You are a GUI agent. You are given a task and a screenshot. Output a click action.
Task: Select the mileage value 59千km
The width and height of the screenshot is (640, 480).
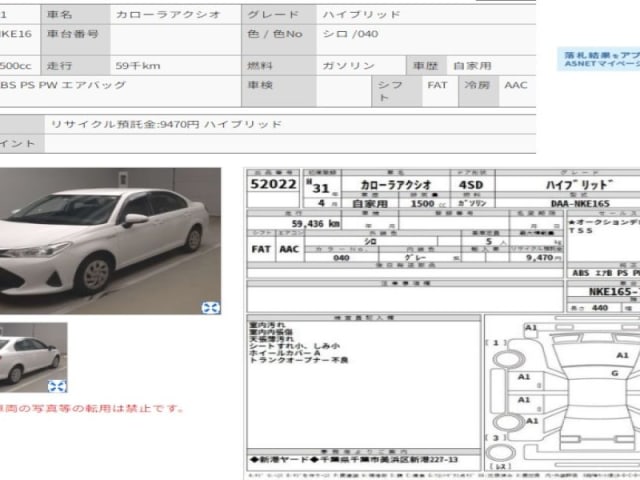[138, 66]
